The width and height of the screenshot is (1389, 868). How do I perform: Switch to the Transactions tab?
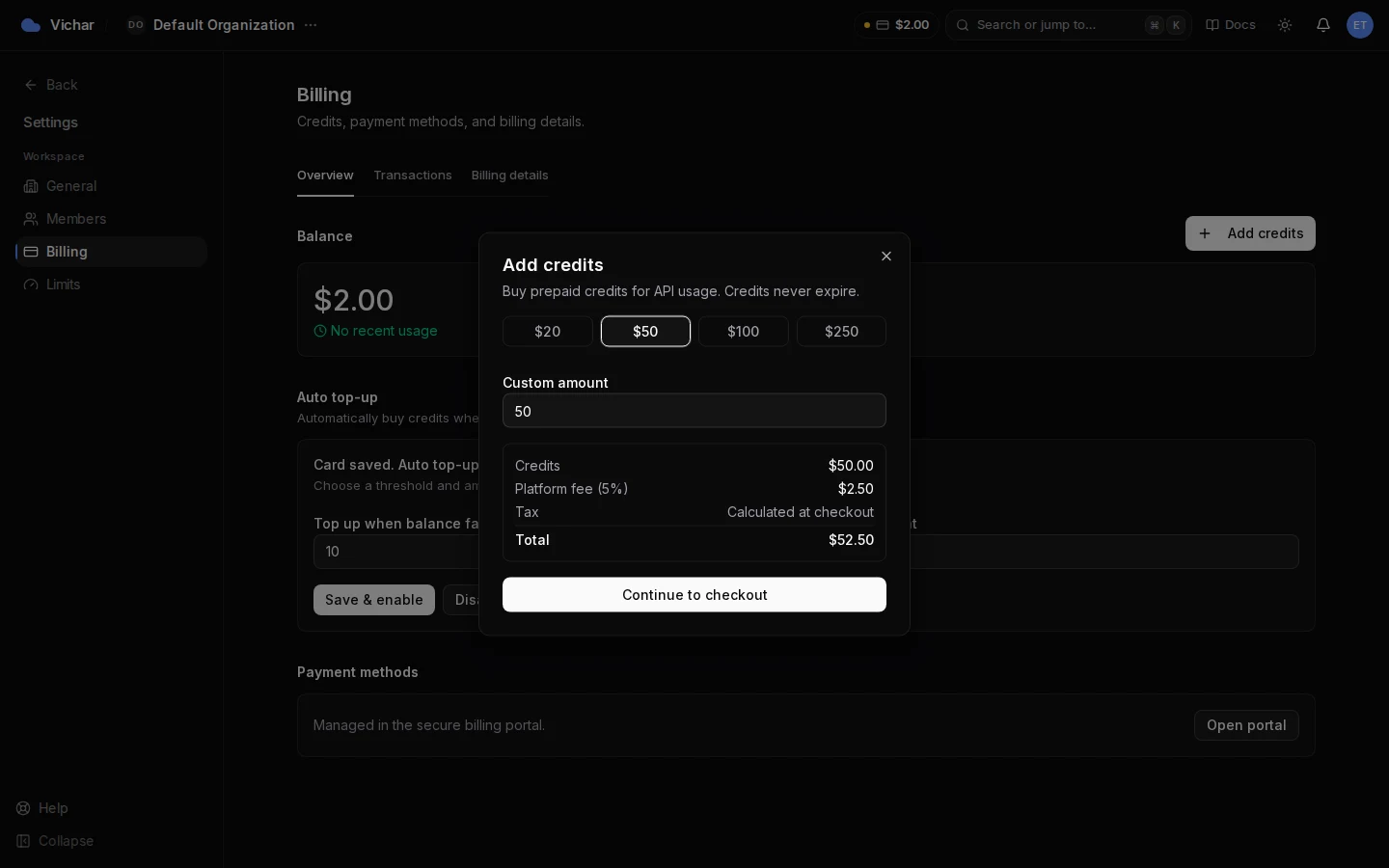click(413, 176)
